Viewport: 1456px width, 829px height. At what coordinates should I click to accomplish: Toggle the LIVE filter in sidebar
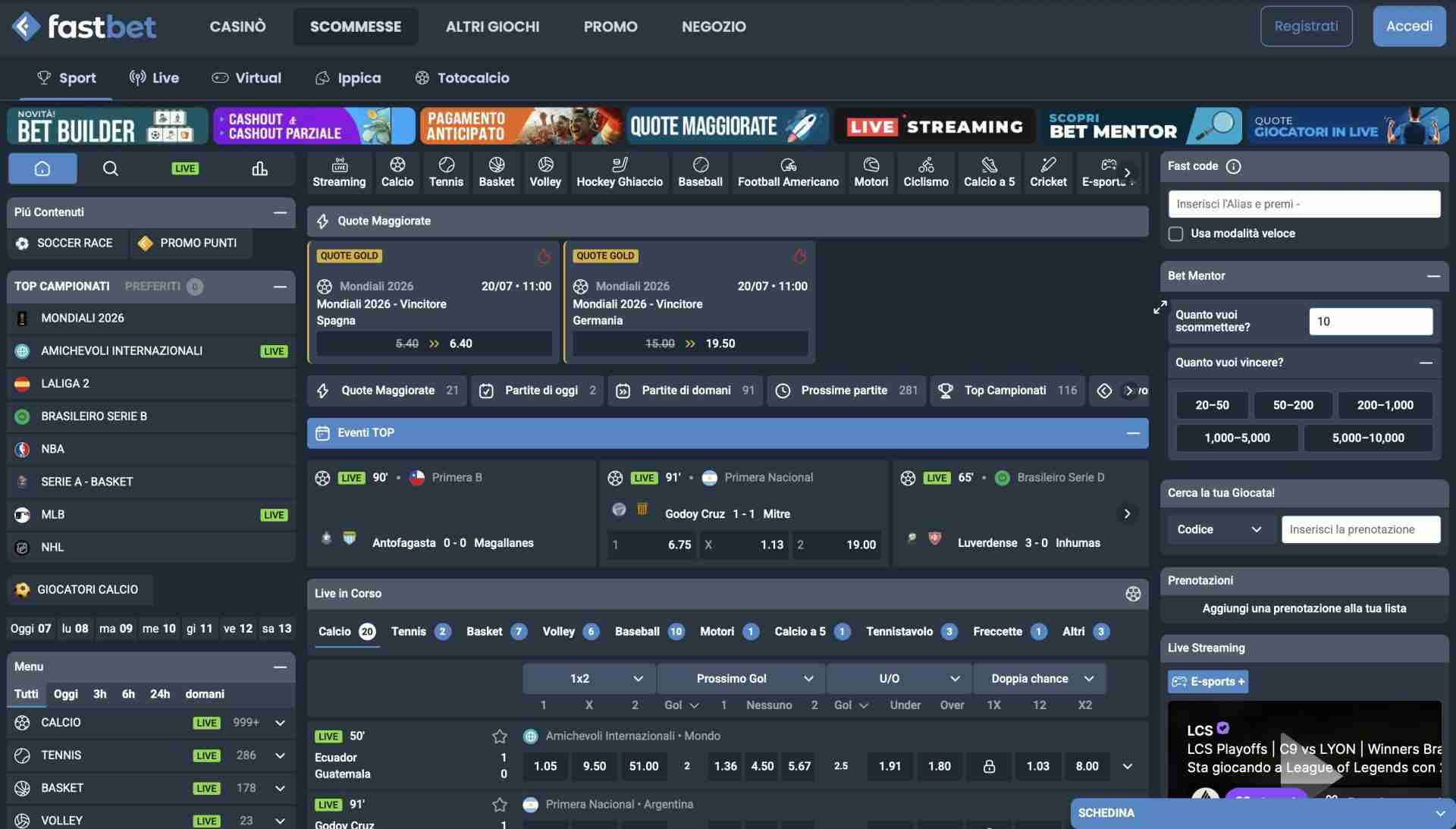click(185, 168)
